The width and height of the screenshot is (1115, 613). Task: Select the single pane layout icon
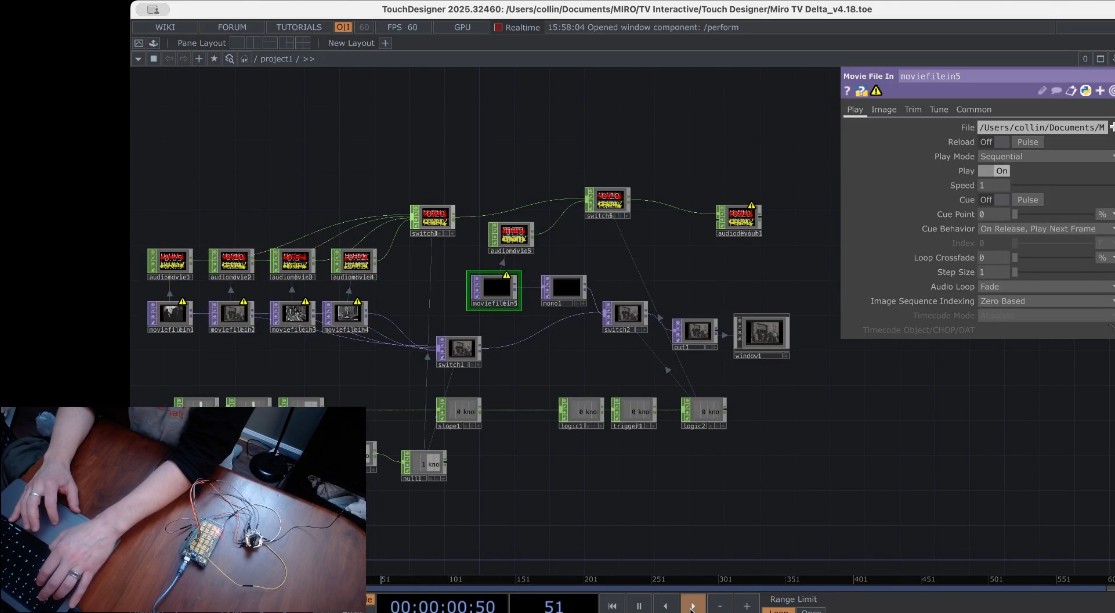click(237, 43)
